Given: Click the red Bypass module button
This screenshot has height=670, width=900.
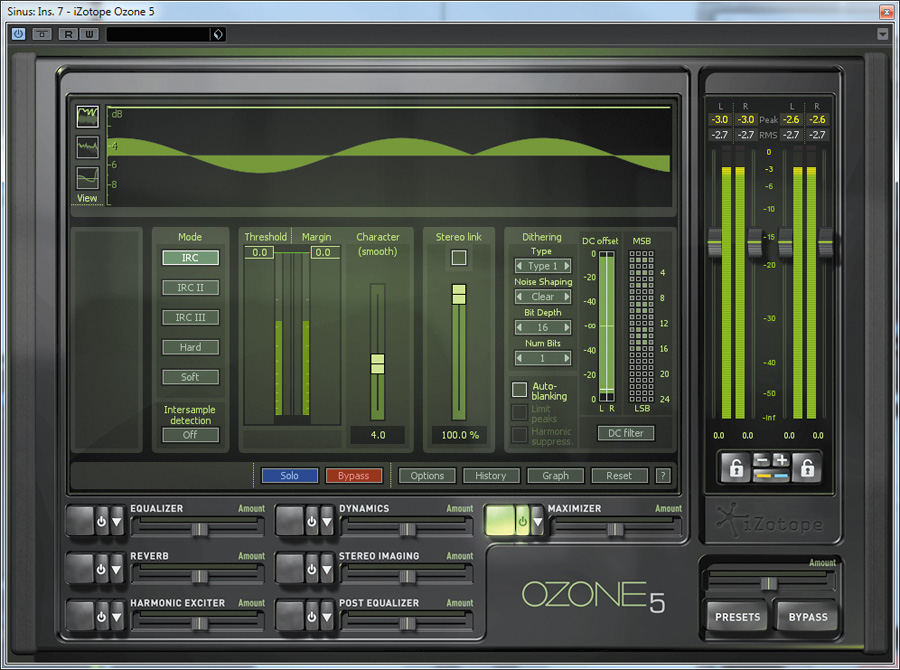Looking at the screenshot, I should click(354, 475).
